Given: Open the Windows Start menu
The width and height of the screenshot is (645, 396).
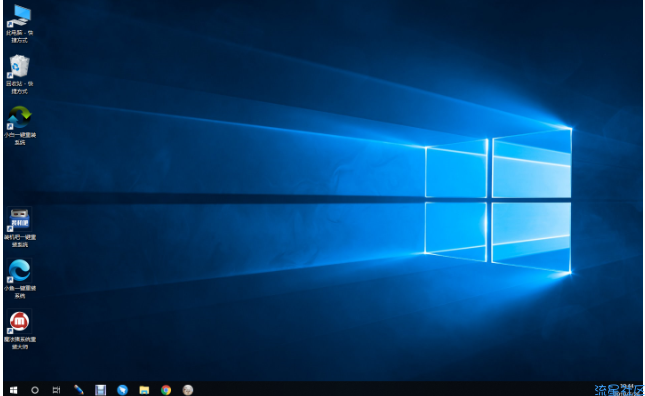Looking at the screenshot, I should tap(14, 389).
